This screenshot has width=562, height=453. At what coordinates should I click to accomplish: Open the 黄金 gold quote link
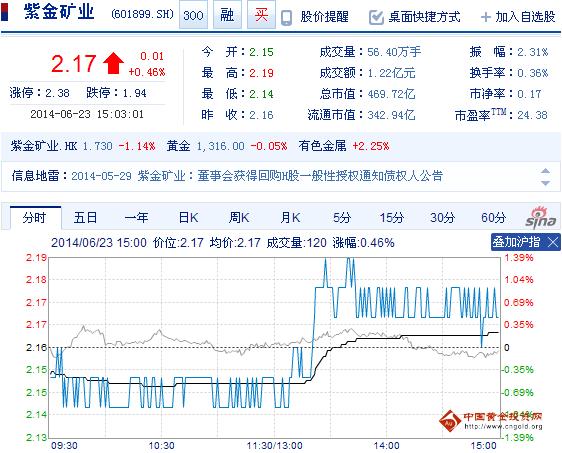[x=178, y=146]
